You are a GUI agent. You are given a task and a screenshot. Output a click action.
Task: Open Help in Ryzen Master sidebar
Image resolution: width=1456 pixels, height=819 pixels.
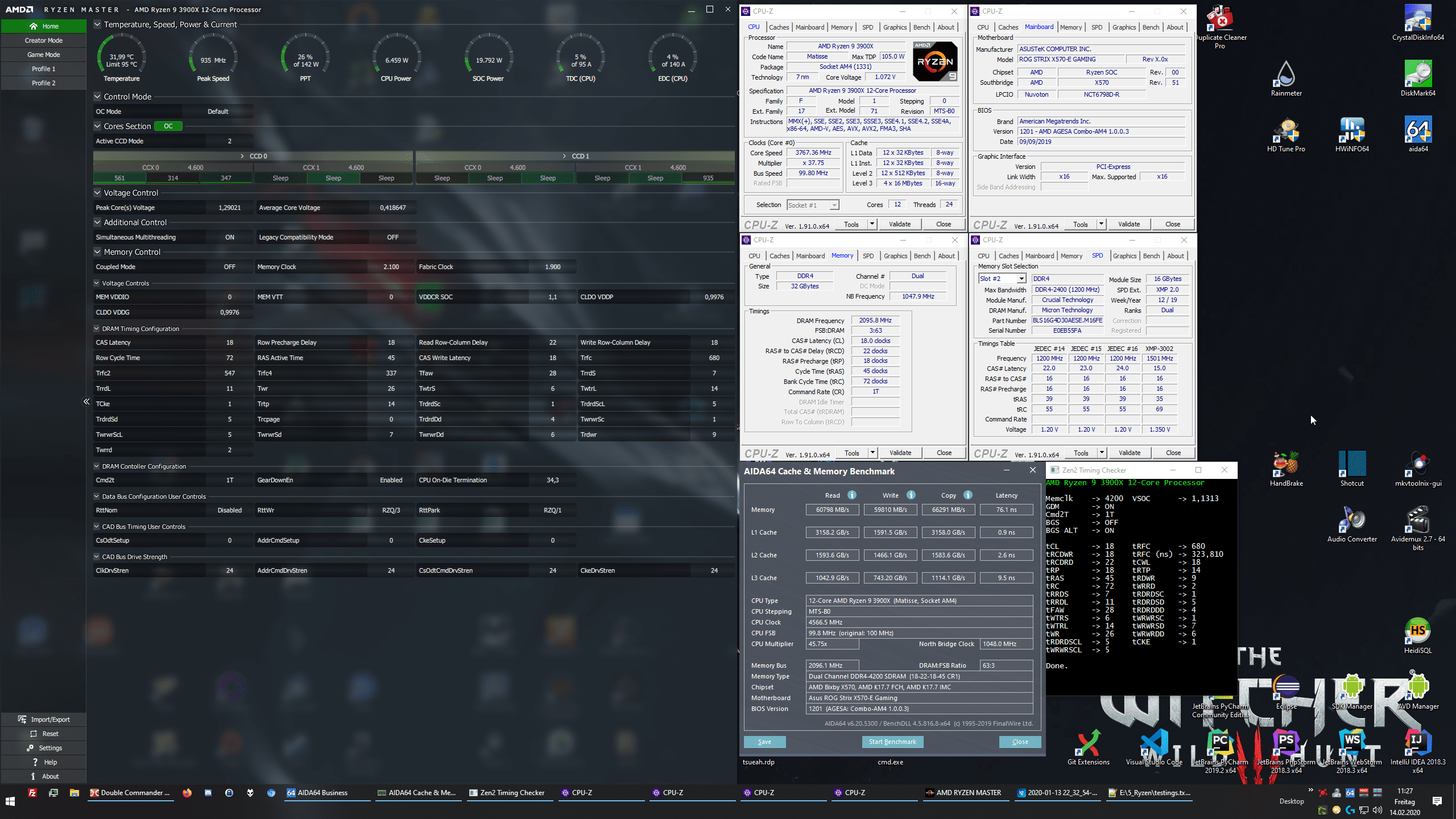44,762
